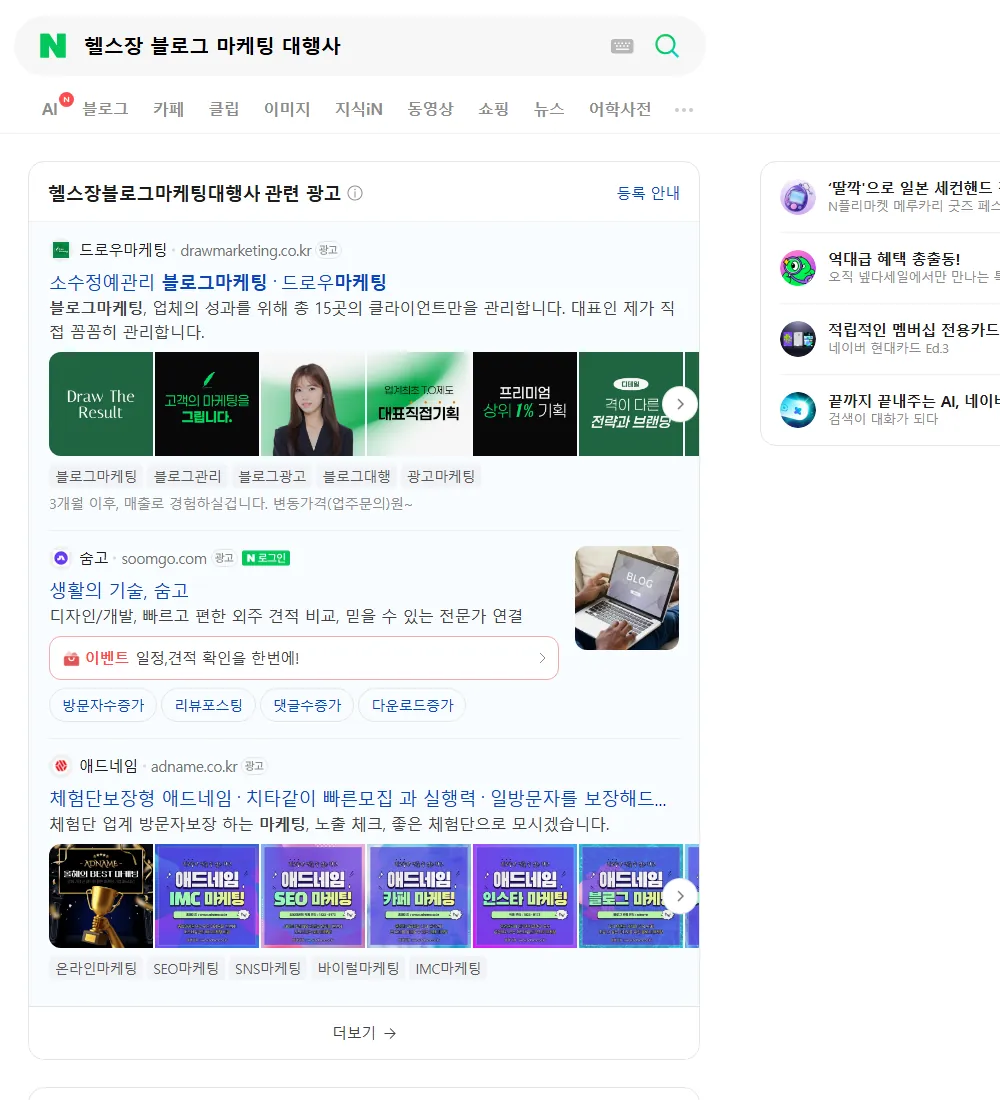Click the 드로우마케팅 green favicon
The width and height of the screenshot is (1000, 1100).
pos(61,250)
